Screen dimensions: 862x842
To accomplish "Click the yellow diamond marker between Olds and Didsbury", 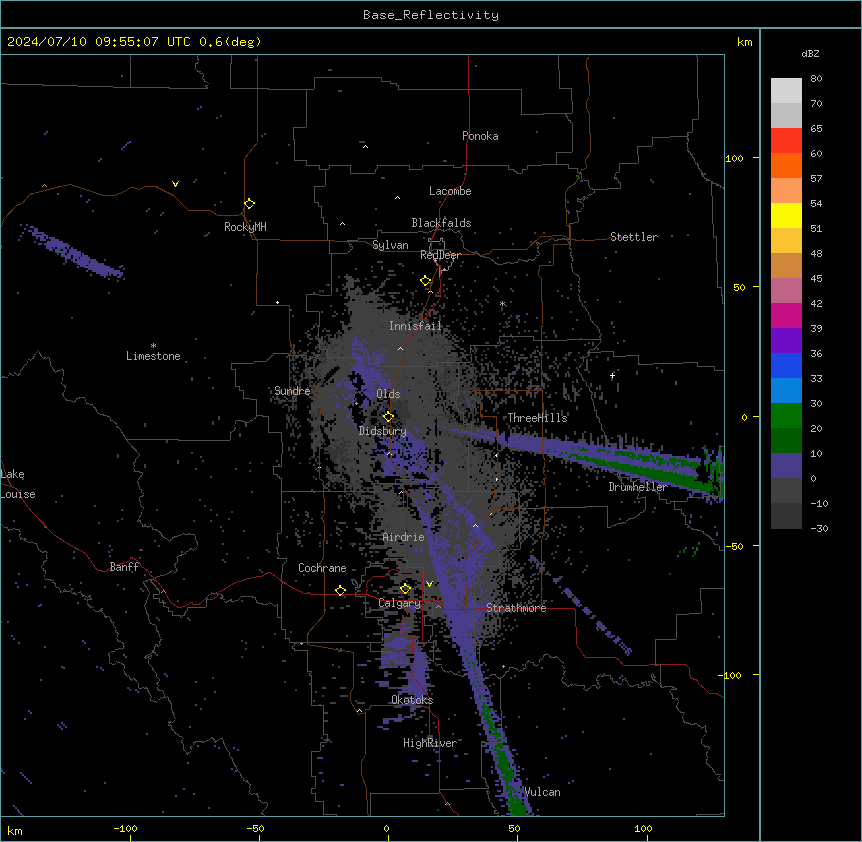I will tap(388, 416).
